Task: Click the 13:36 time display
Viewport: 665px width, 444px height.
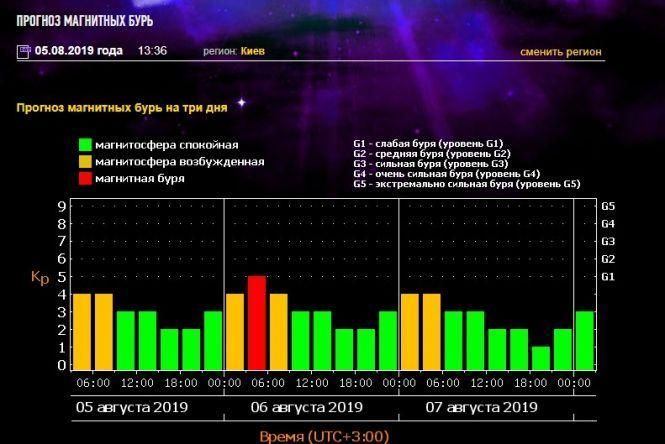Action: tap(152, 51)
